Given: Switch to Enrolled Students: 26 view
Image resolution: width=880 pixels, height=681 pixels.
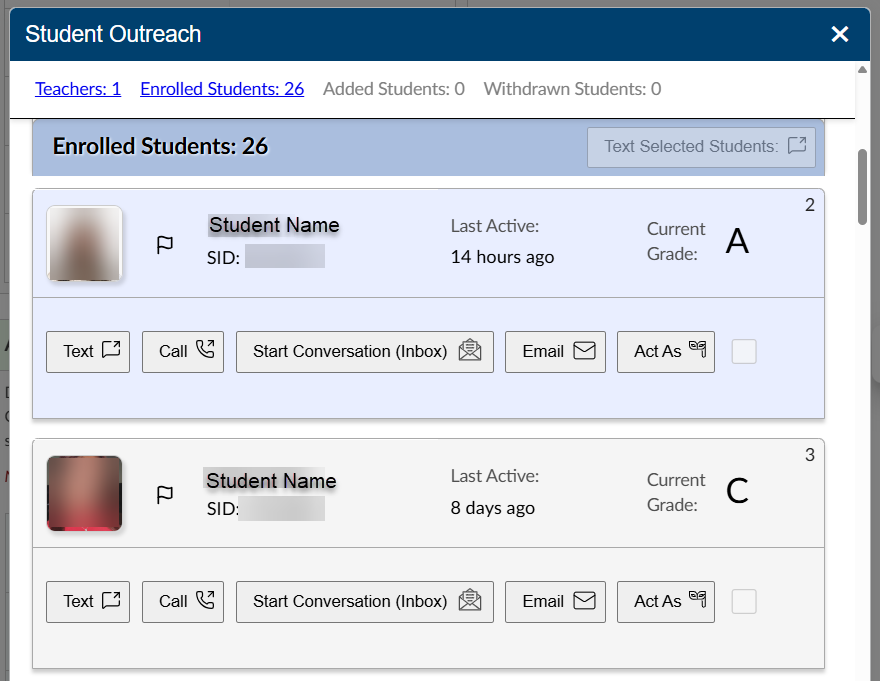Looking at the screenshot, I should 221,88.
